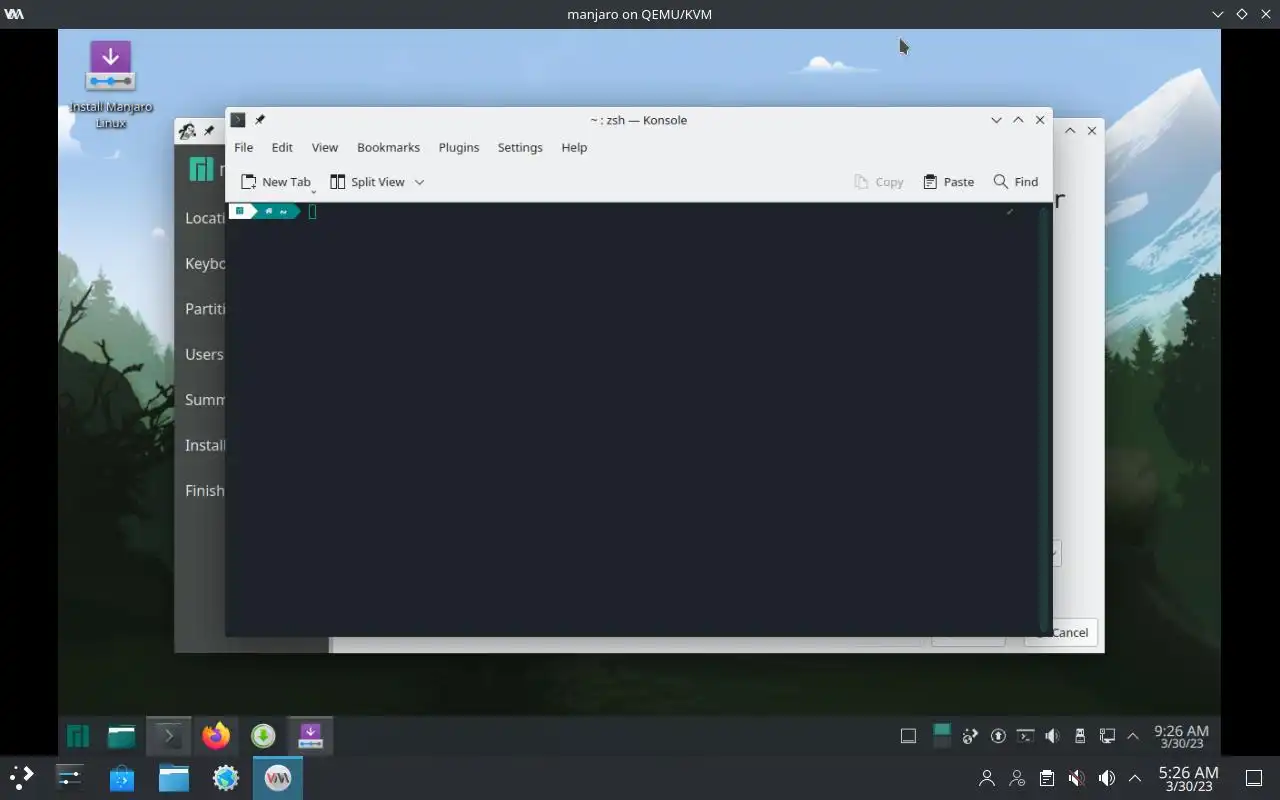Open the host application launcher icon

tap(22, 777)
